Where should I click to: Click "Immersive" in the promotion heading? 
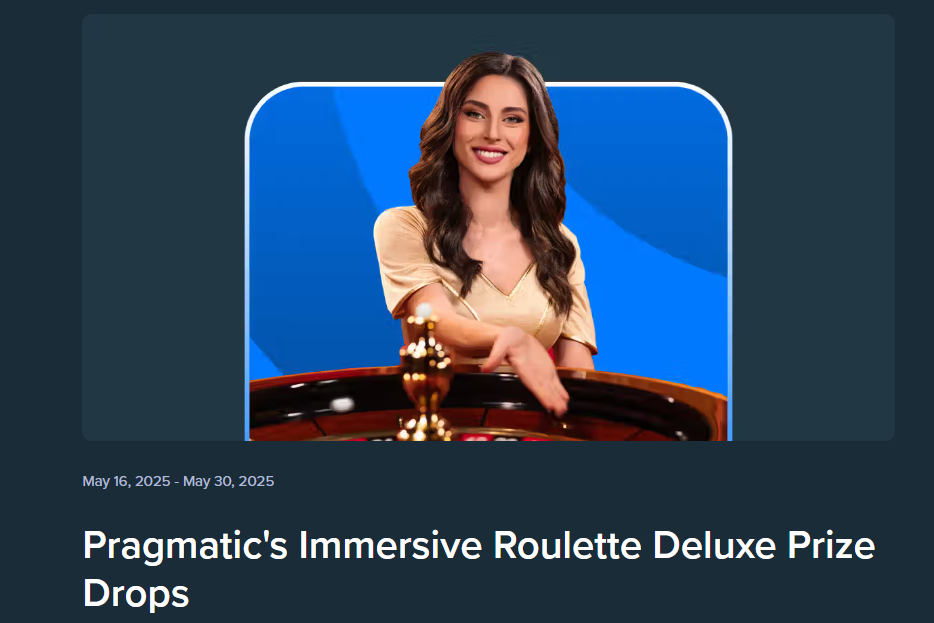390,546
